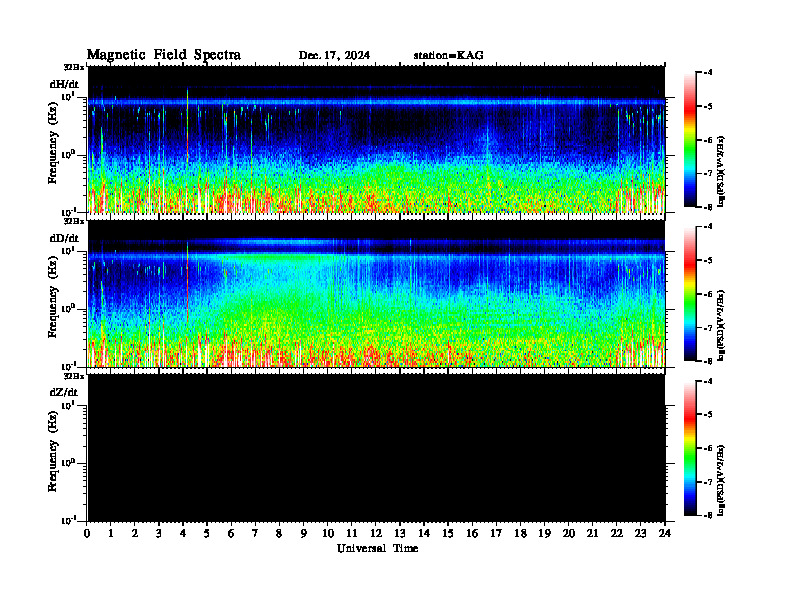This screenshot has width=792, height=612.
Task: Click the "16" hour label on time axis
Action: 472,534
